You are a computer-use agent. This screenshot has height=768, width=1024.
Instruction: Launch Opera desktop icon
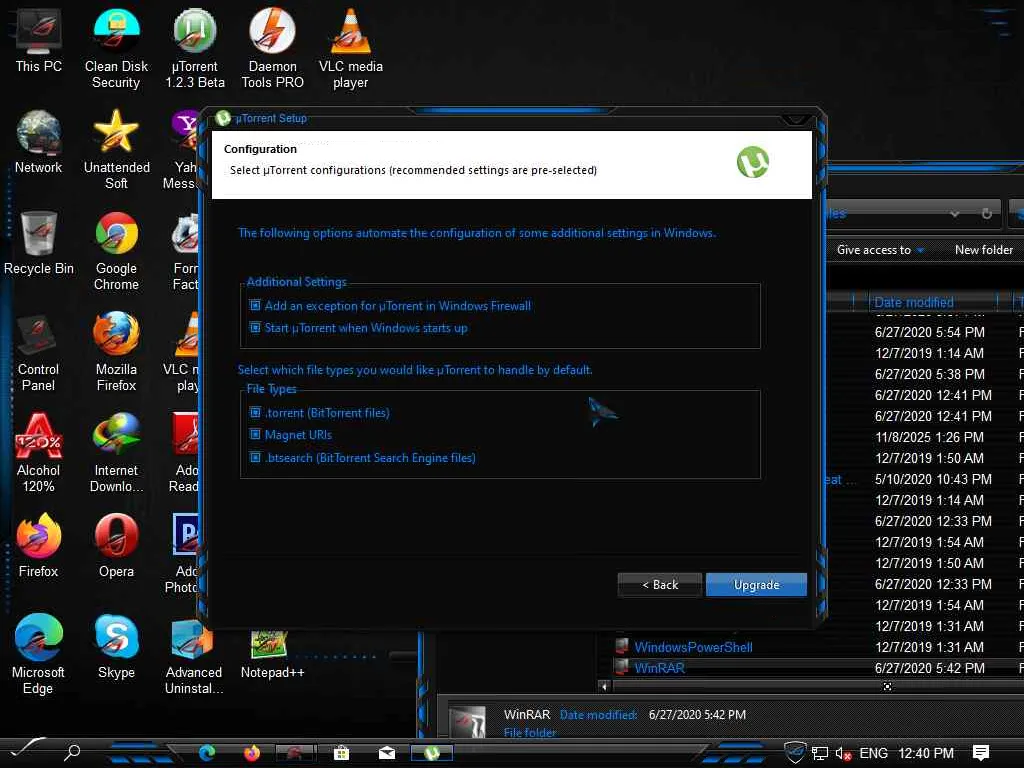click(x=116, y=546)
